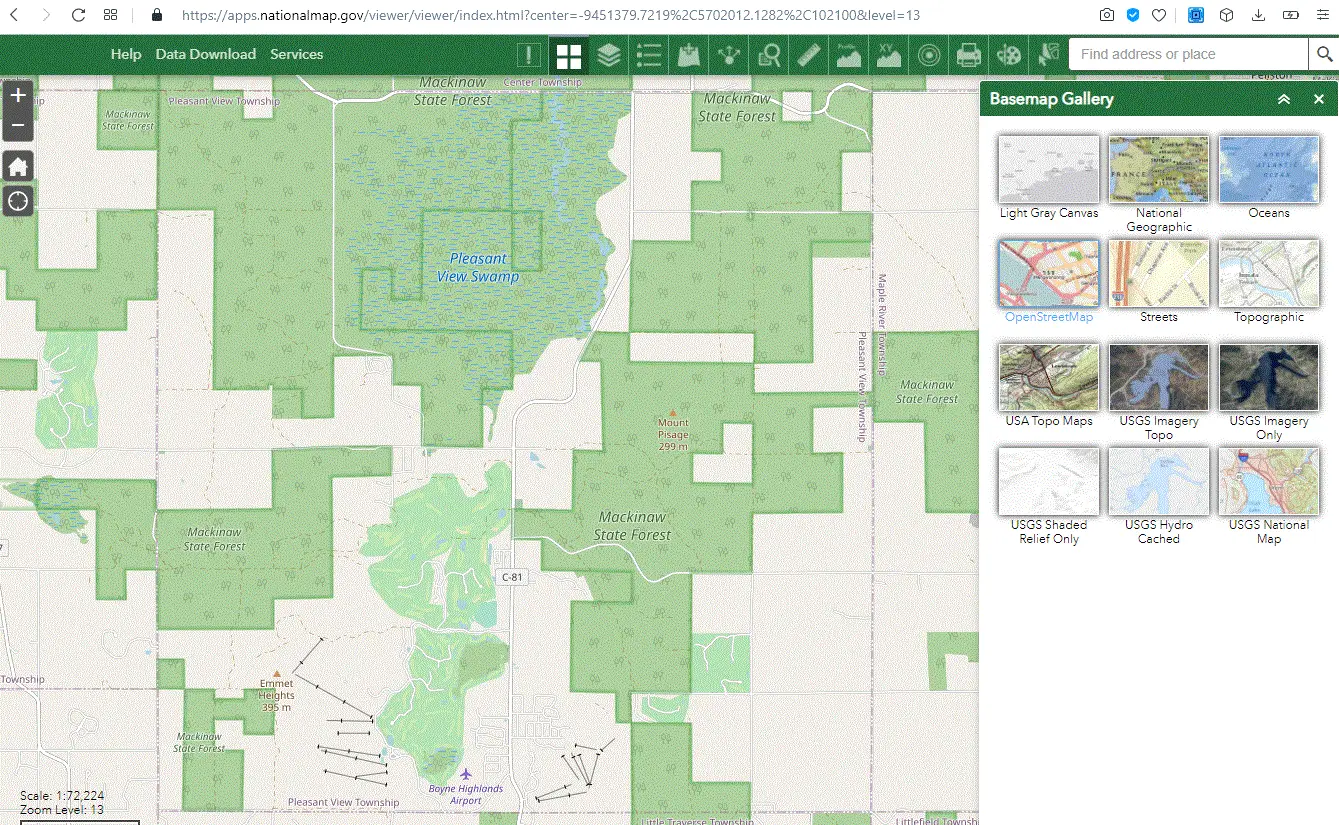Screen dimensions: 1339x825
Task: Select the USGS Imagery Topo basemap
Action: (1158, 378)
